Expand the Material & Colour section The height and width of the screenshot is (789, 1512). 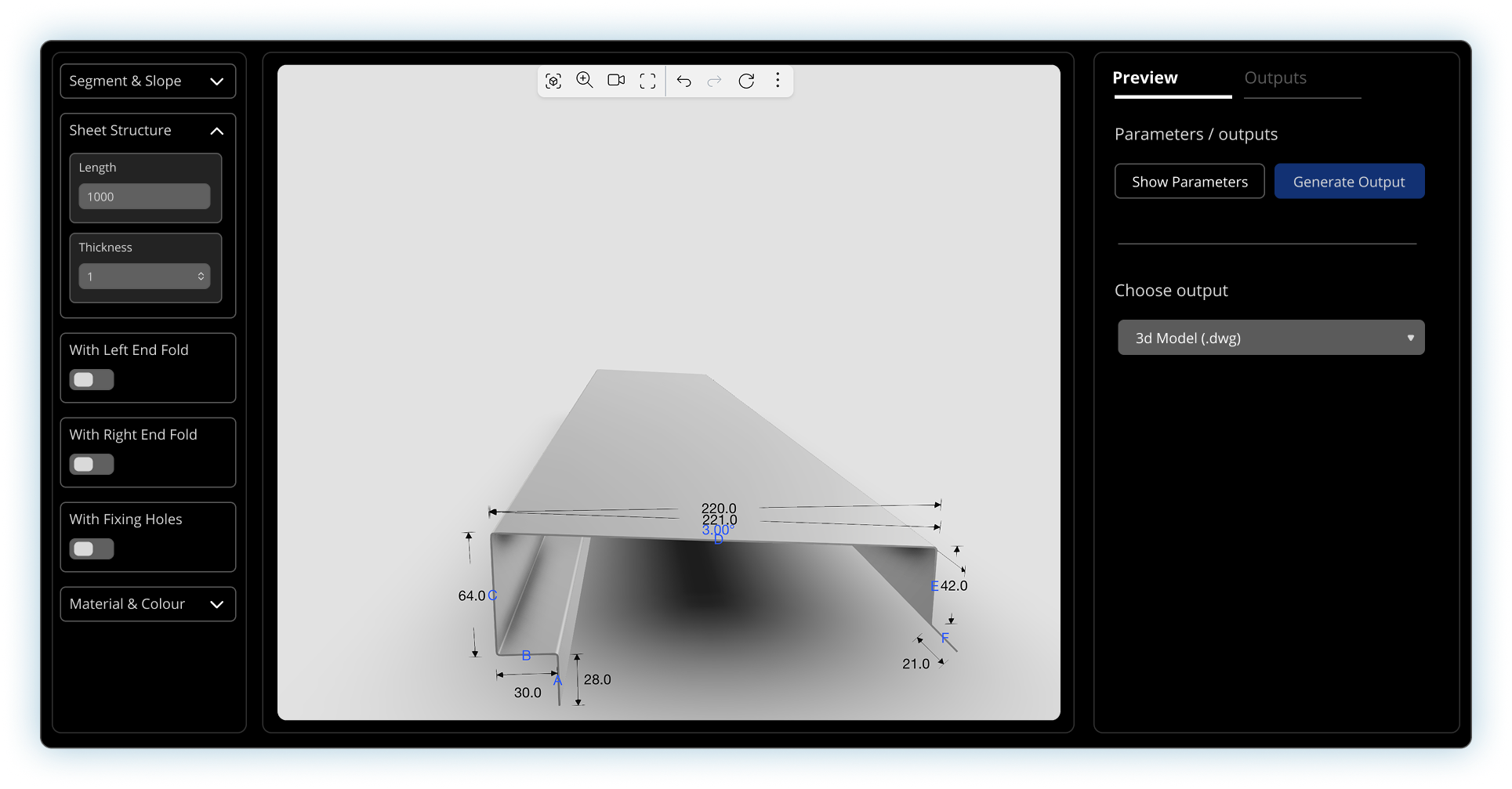(x=148, y=604)
